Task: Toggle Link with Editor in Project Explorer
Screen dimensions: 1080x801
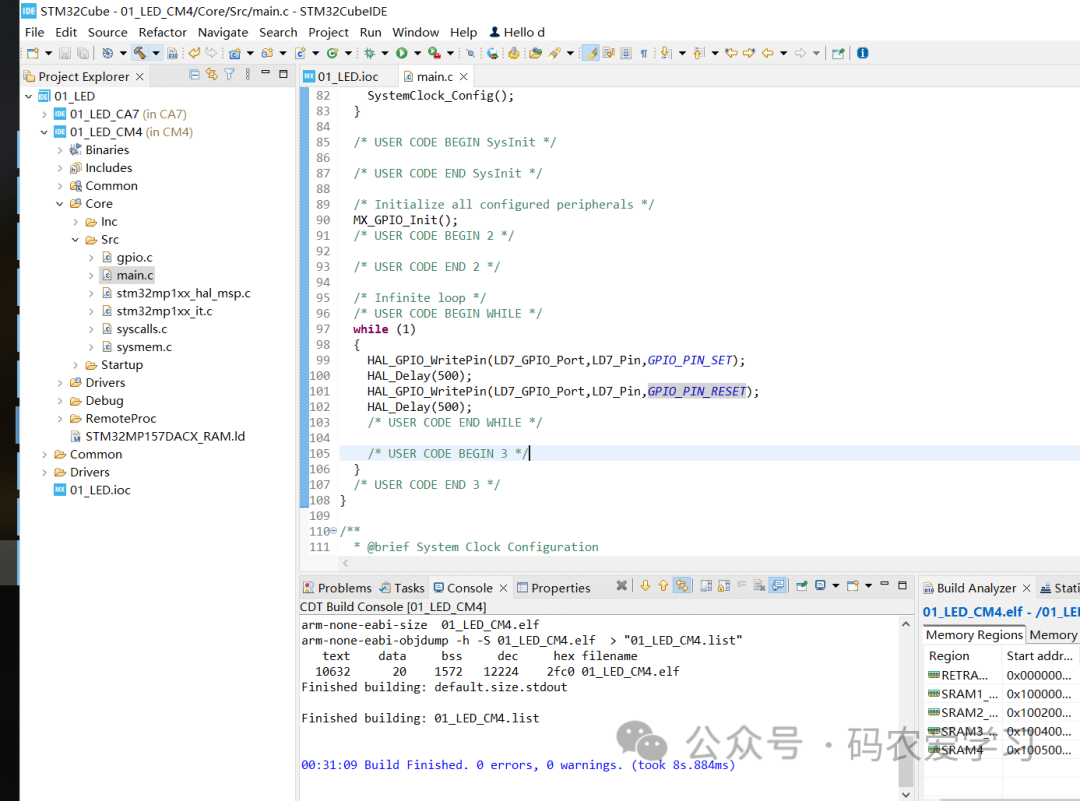Action: coord(211,74)
